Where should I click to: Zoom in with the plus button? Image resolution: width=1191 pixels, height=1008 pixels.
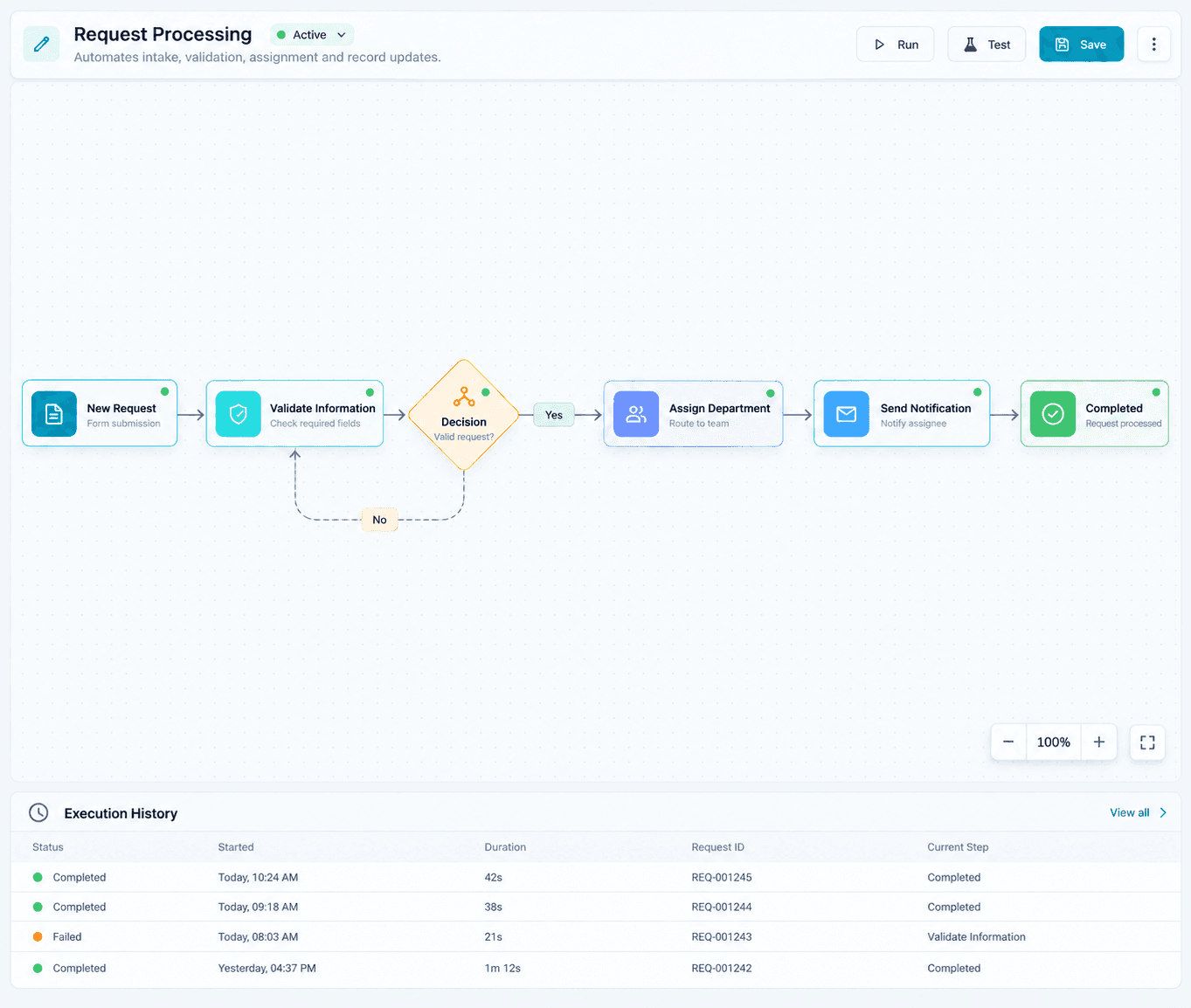pyautogui.click(x=1099, y=742)
